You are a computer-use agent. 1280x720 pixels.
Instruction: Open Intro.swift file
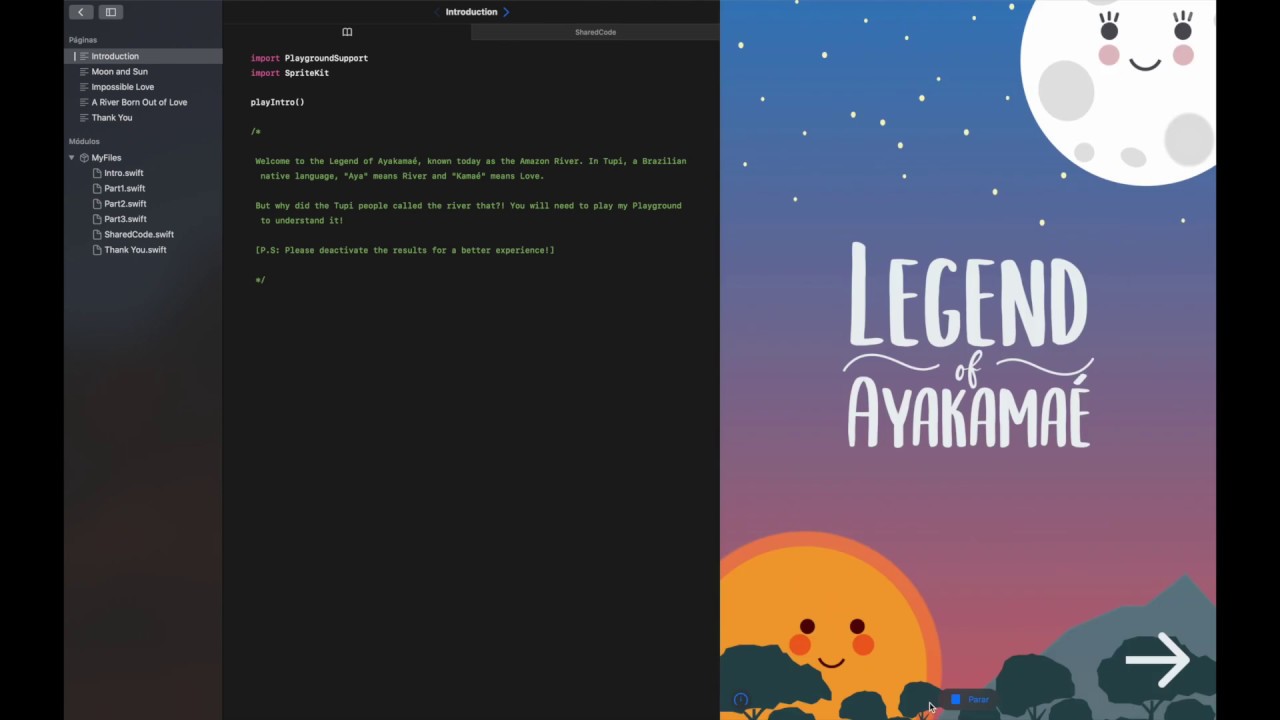[144, 173]
